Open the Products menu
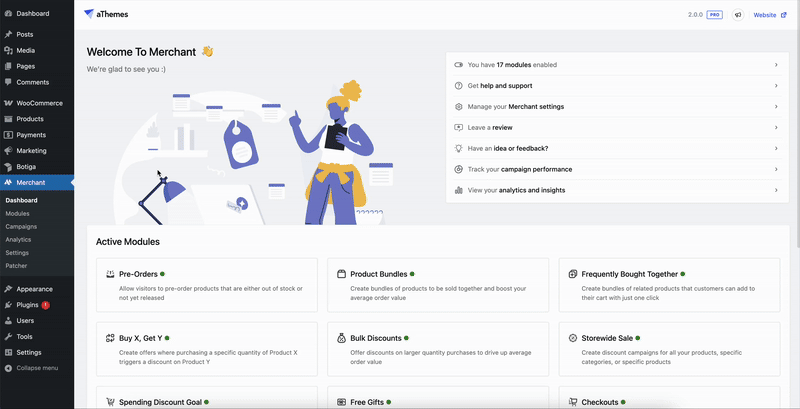Viewport: 800px width, 409px height. (x=37, y=119)
